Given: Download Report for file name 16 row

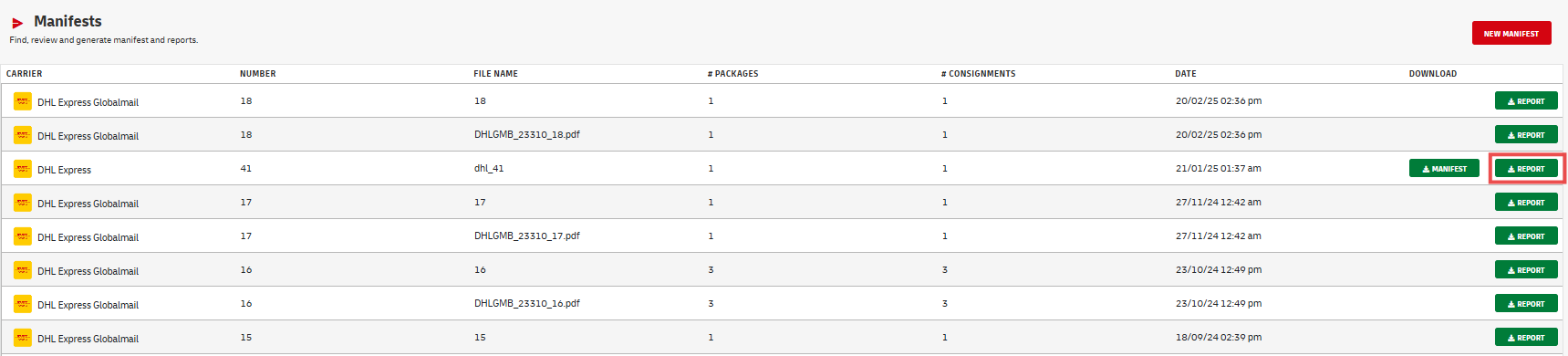Looking at the screenshot, I should coord(1526,269).
